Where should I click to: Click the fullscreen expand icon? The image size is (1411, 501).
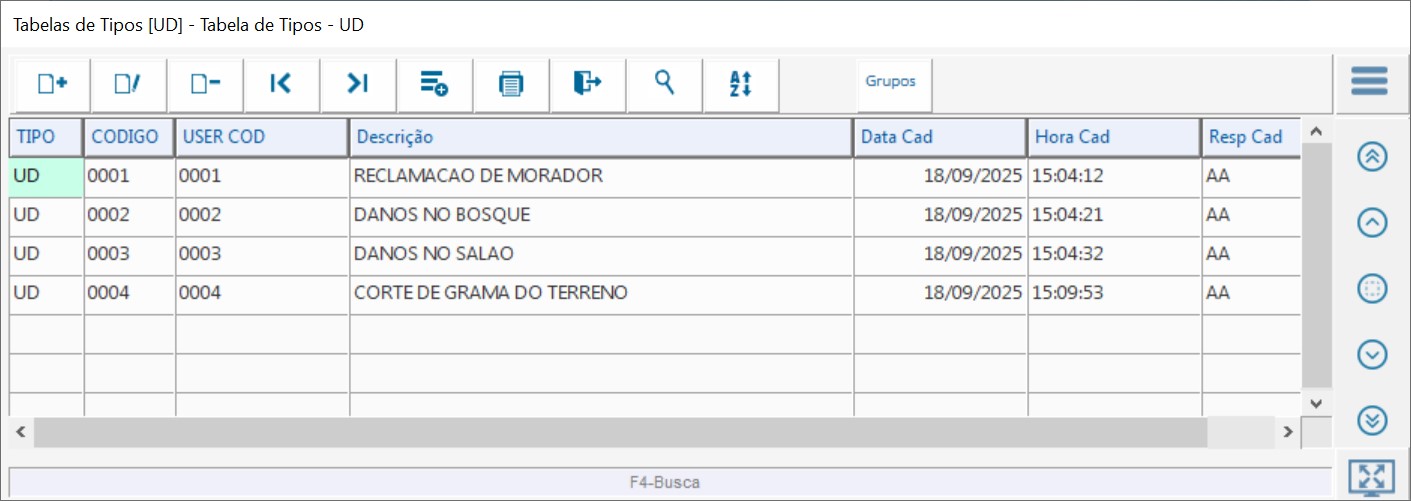1371,477
